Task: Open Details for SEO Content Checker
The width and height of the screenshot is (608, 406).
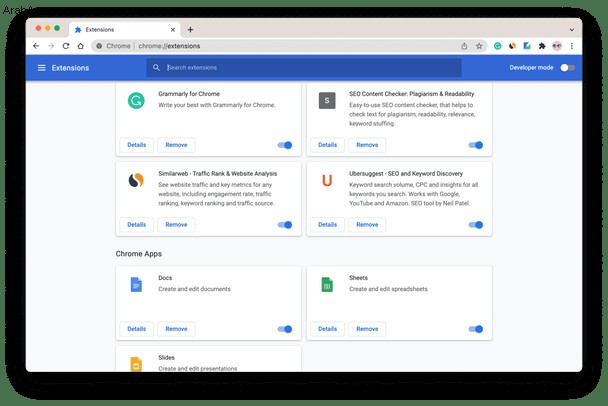Action: (x=327, y=145)
